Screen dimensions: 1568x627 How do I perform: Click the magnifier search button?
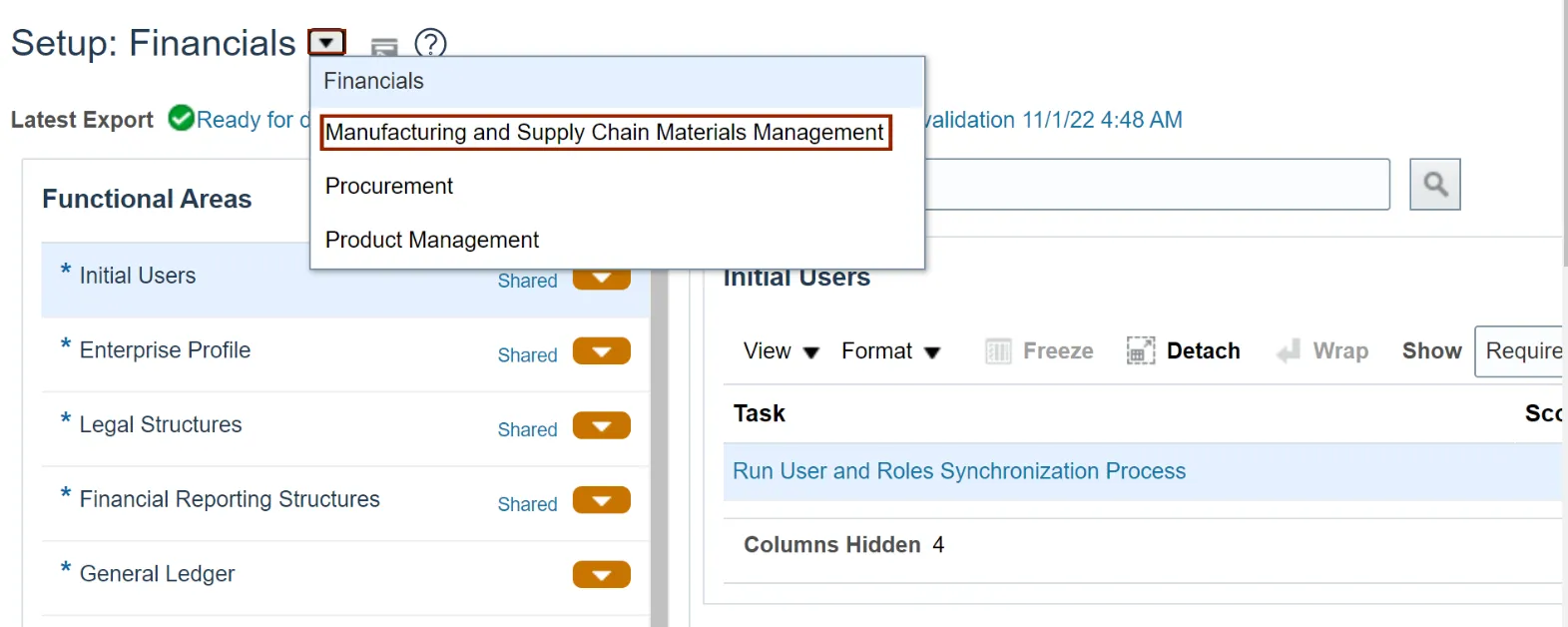[1435, 184]
